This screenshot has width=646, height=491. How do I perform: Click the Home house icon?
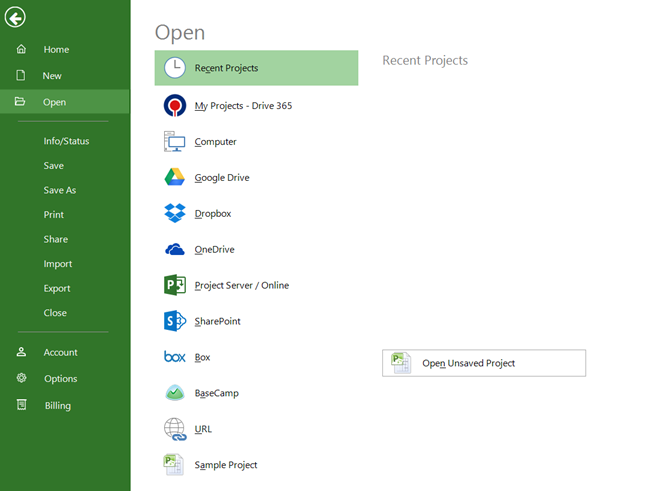(21, 49)
